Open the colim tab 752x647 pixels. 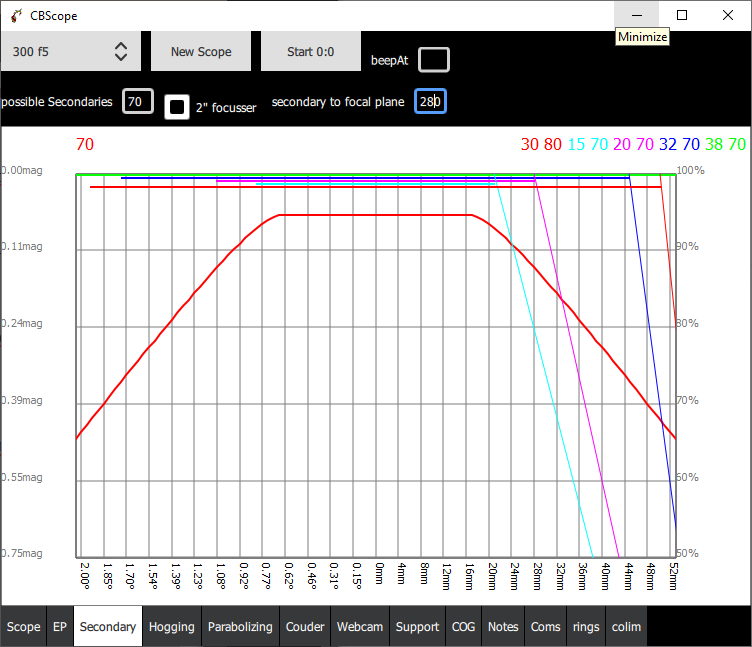pyautogui.click(x=626, y=626)
